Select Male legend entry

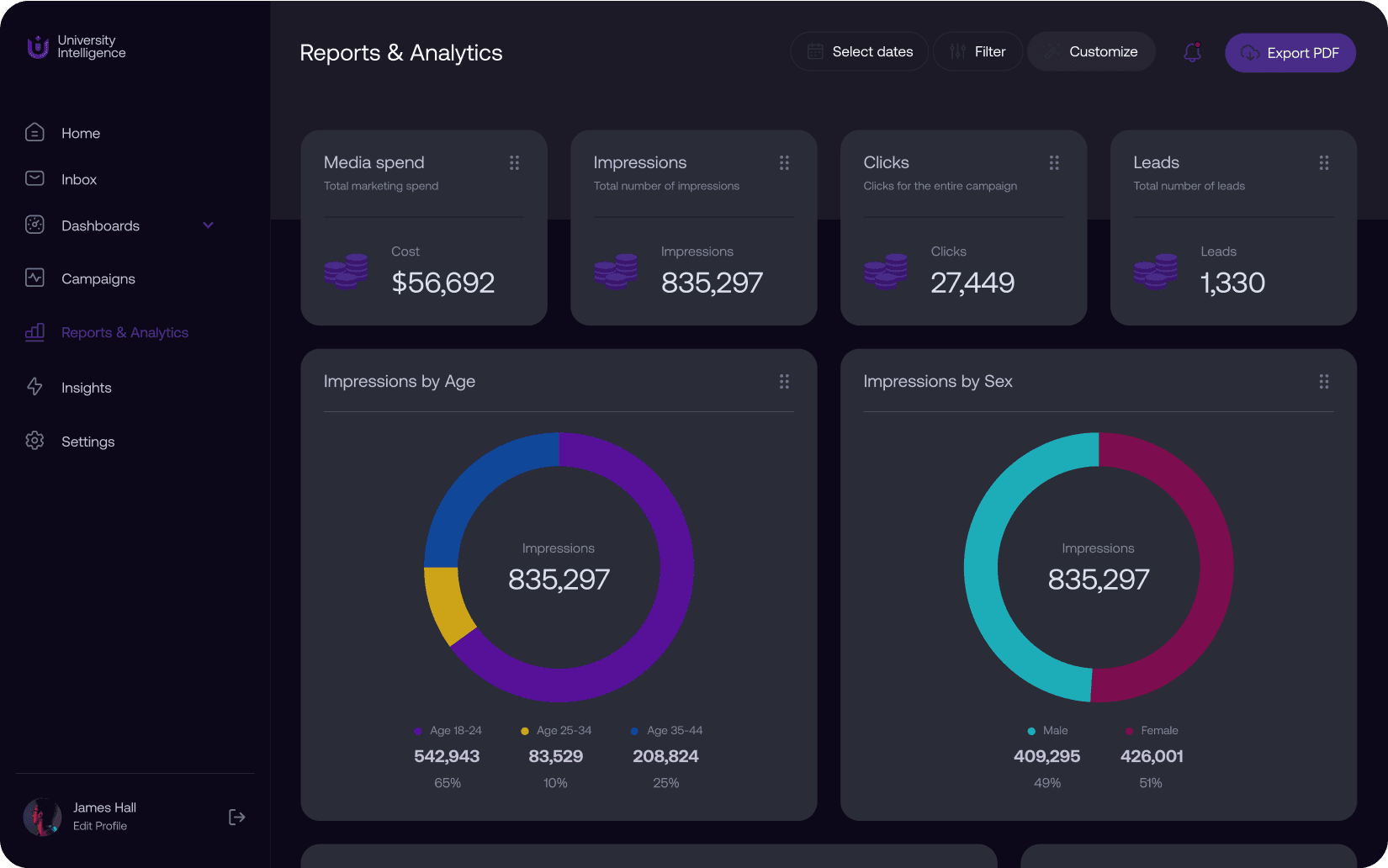tap(1047, 756)
